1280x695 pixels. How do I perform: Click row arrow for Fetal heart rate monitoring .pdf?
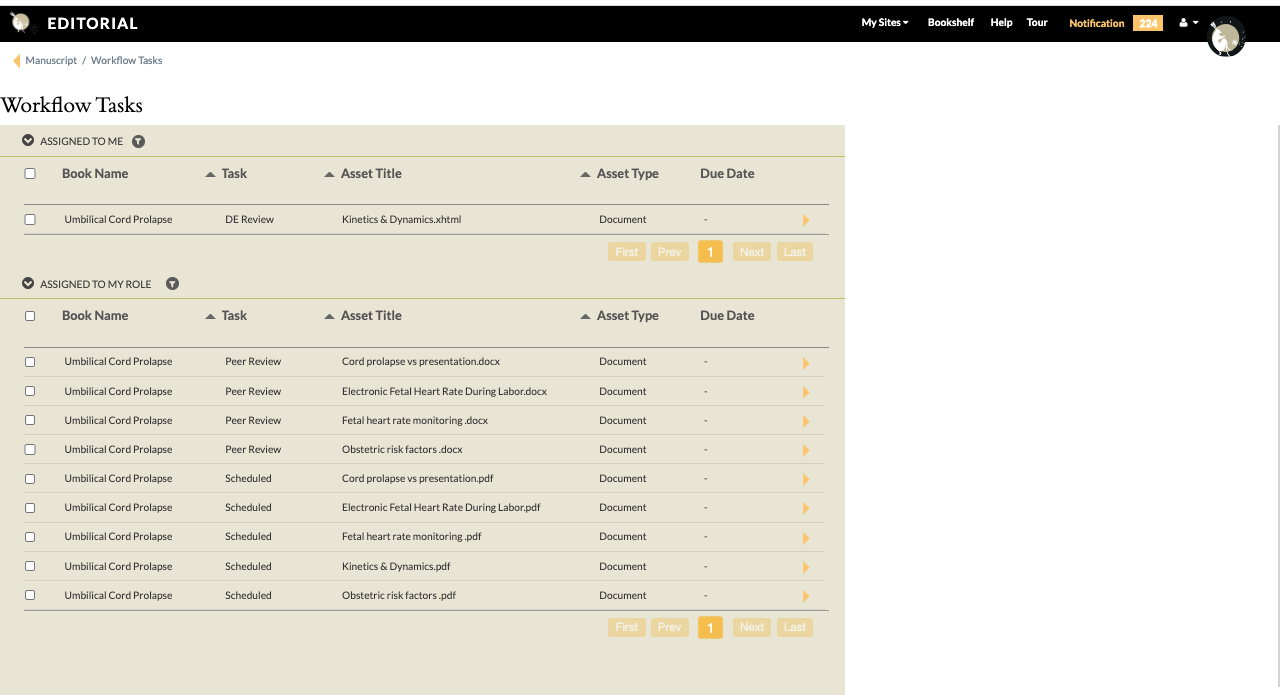(806, 538)
